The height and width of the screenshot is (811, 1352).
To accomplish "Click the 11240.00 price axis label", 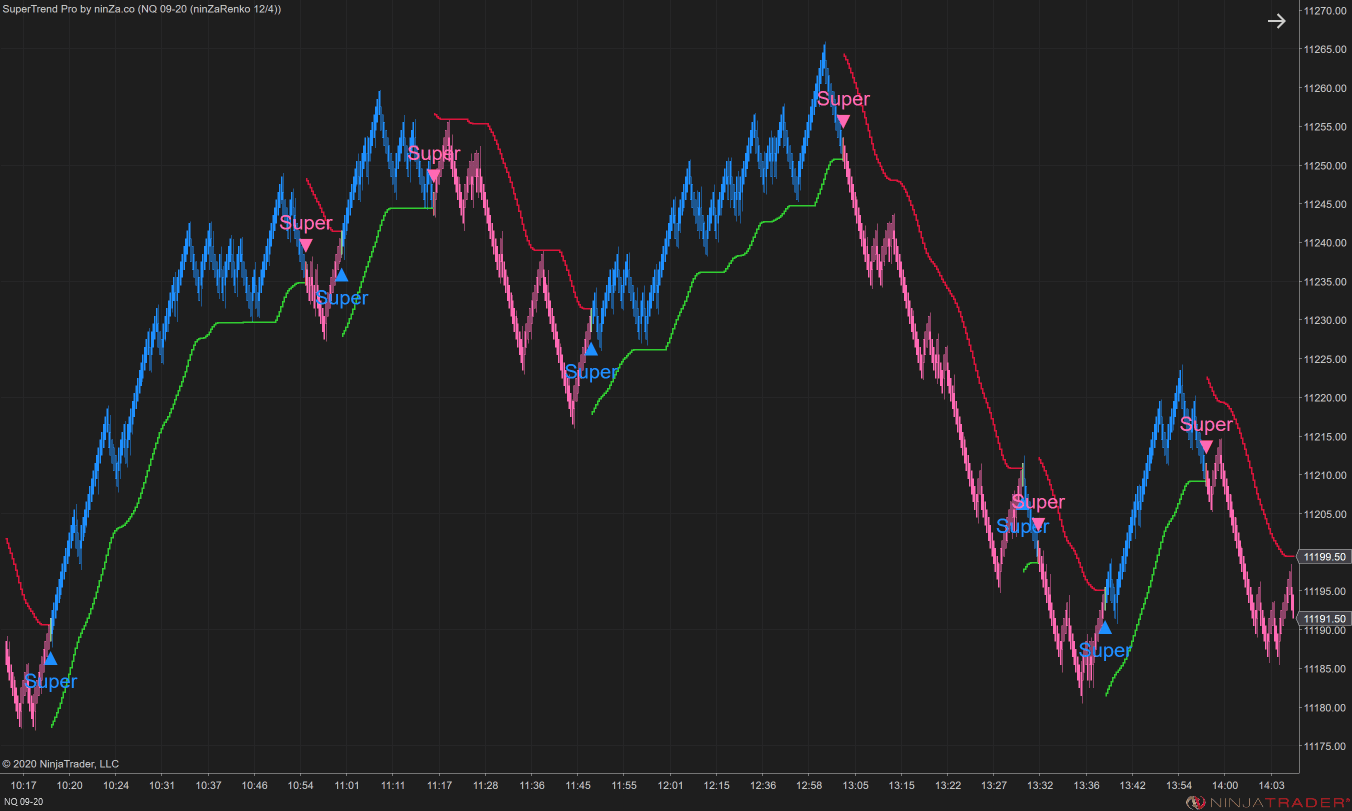I will pyautogui.click(x=1327, y=243).
